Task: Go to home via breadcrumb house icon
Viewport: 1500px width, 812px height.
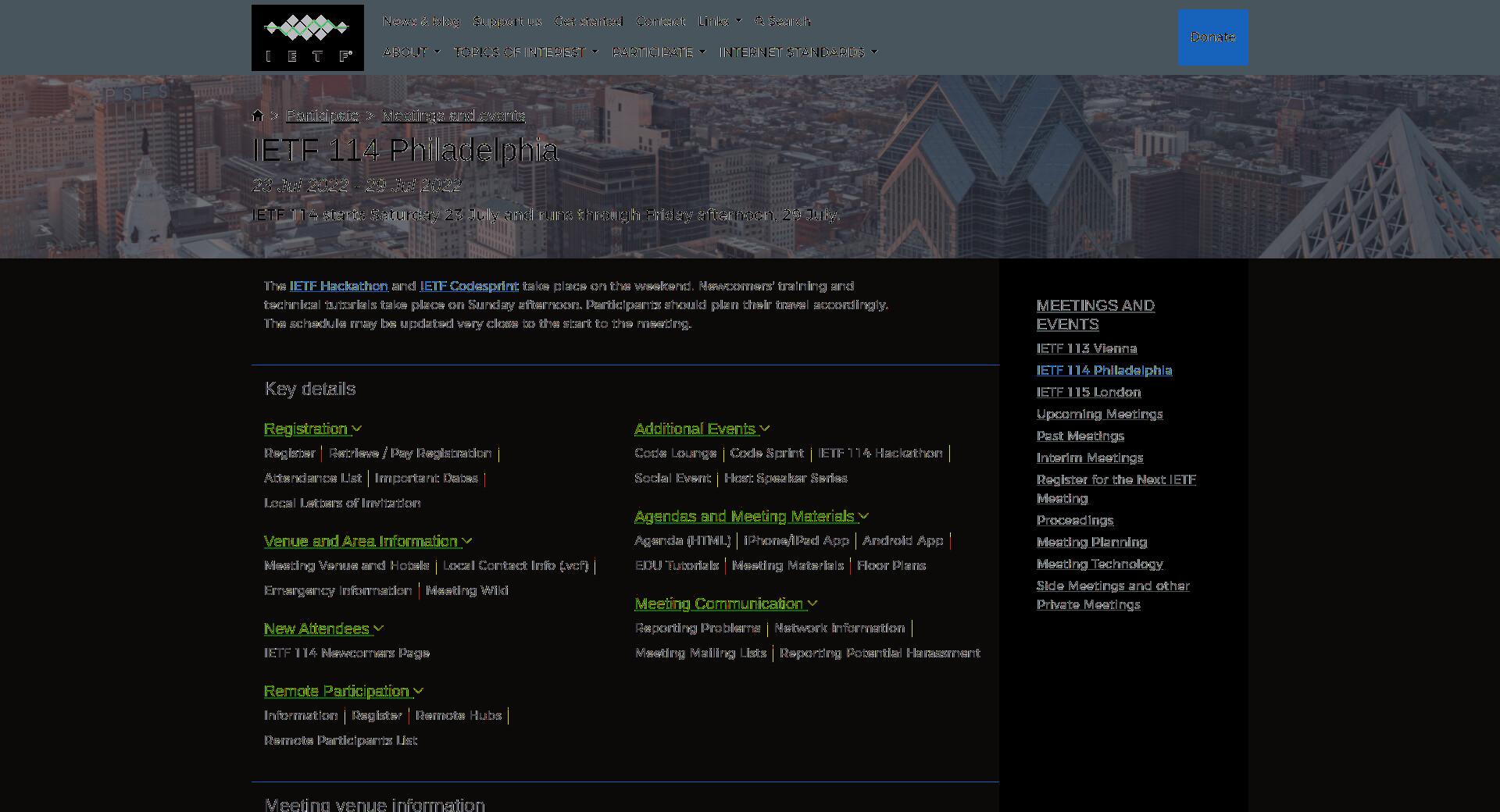Action: point(258,116)
